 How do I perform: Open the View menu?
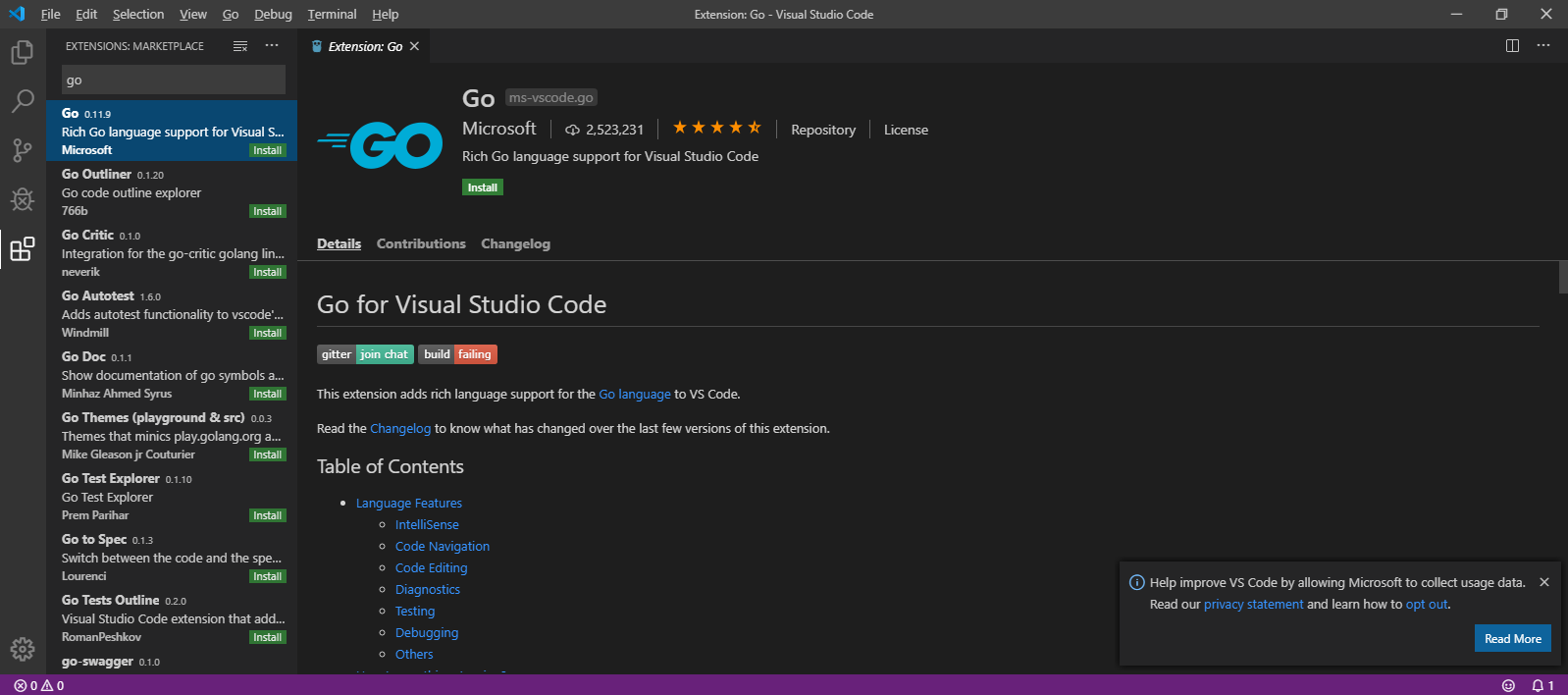click(193, 14)
